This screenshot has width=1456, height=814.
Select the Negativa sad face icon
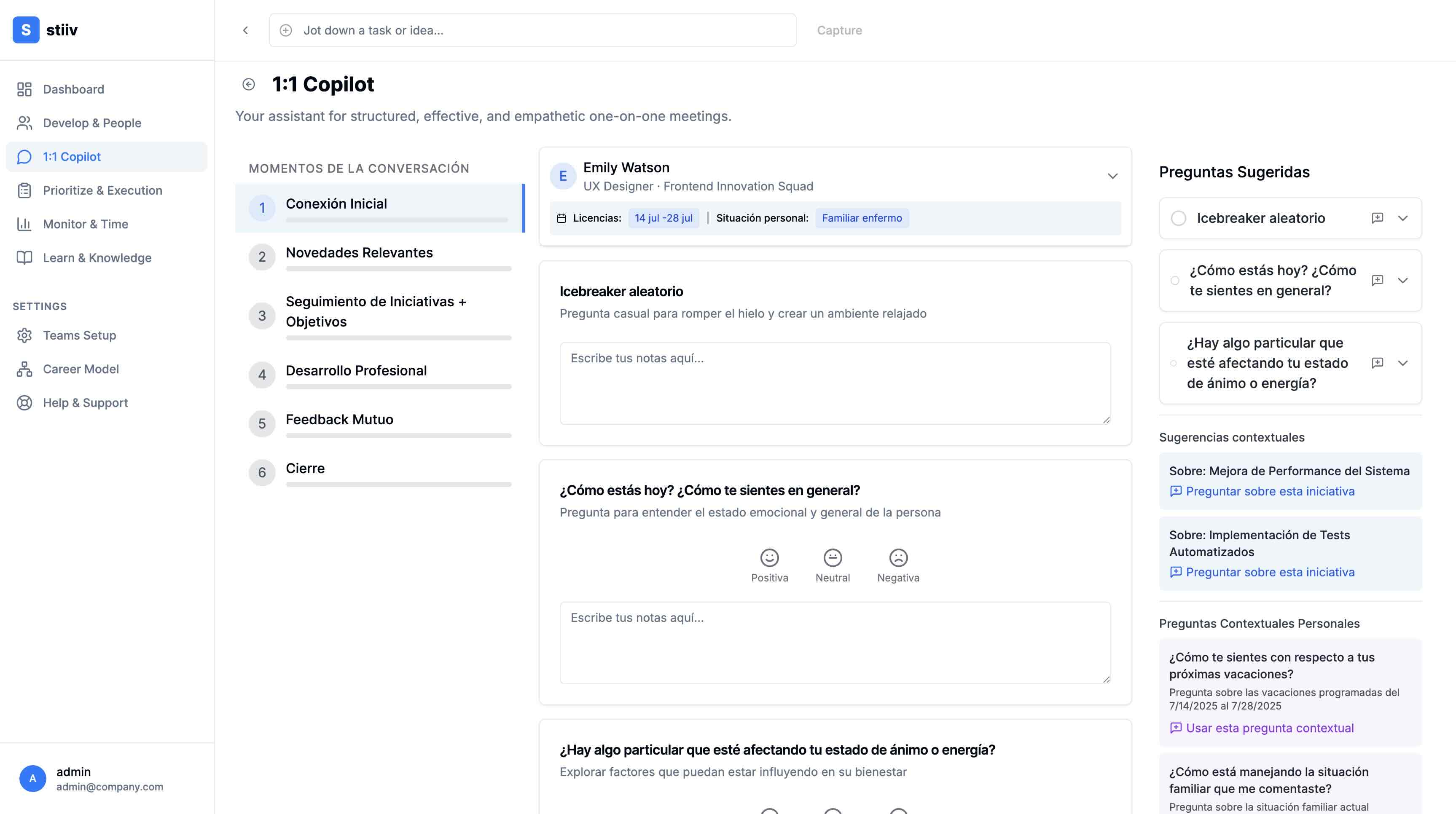click(x=898, y=558)
